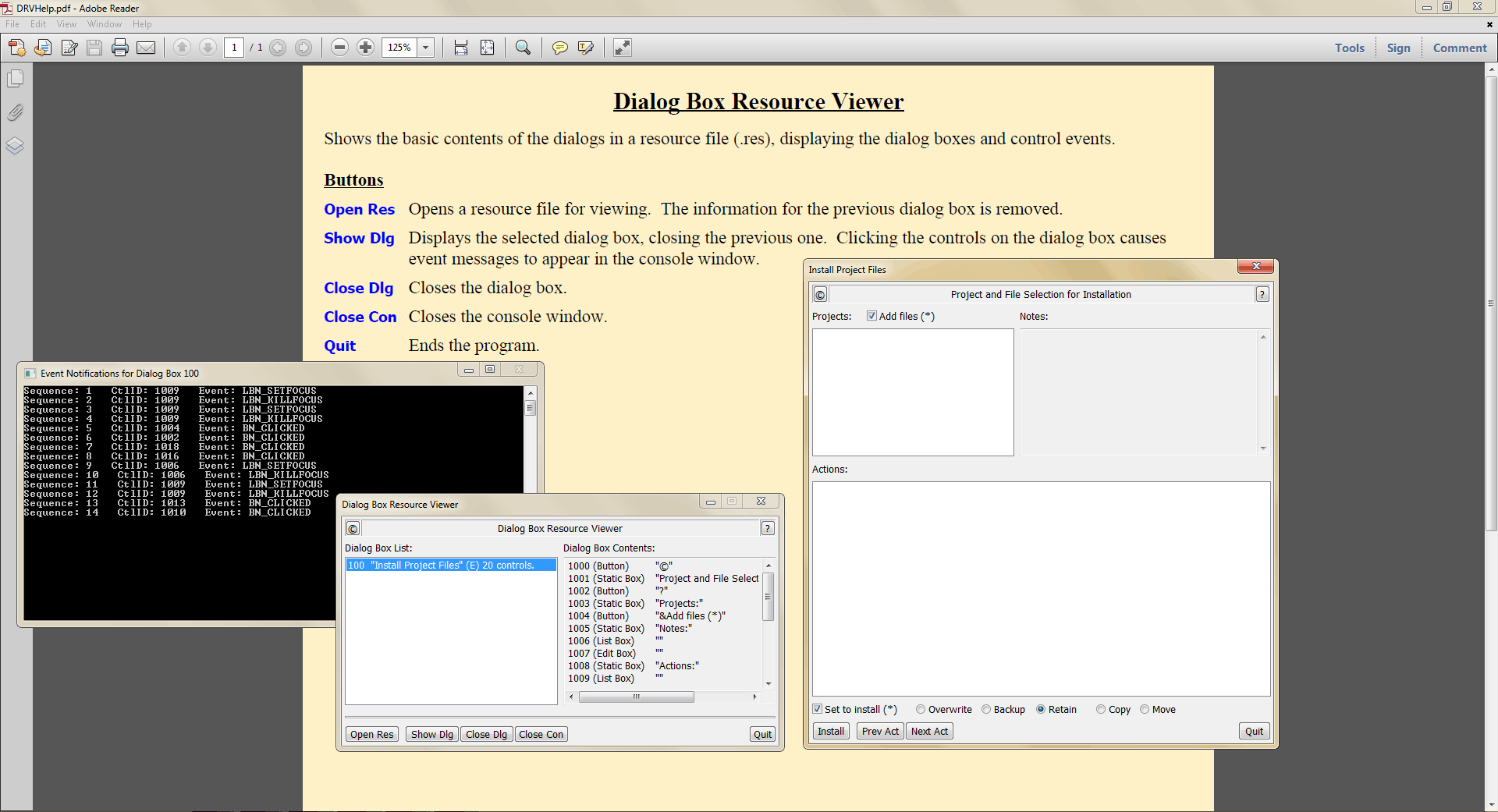Open the View menu
1498x812 pixels.
pyautogui.click(x=66, y=24)
